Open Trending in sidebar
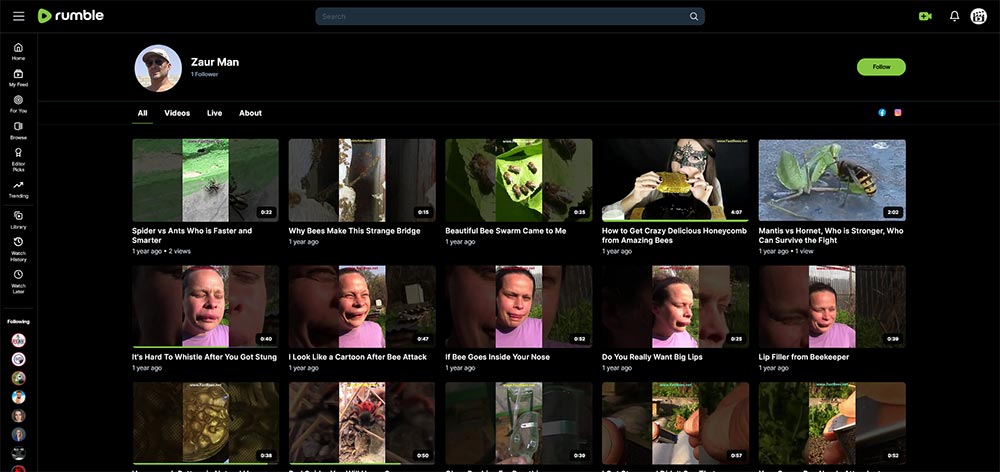 (18, 189)
